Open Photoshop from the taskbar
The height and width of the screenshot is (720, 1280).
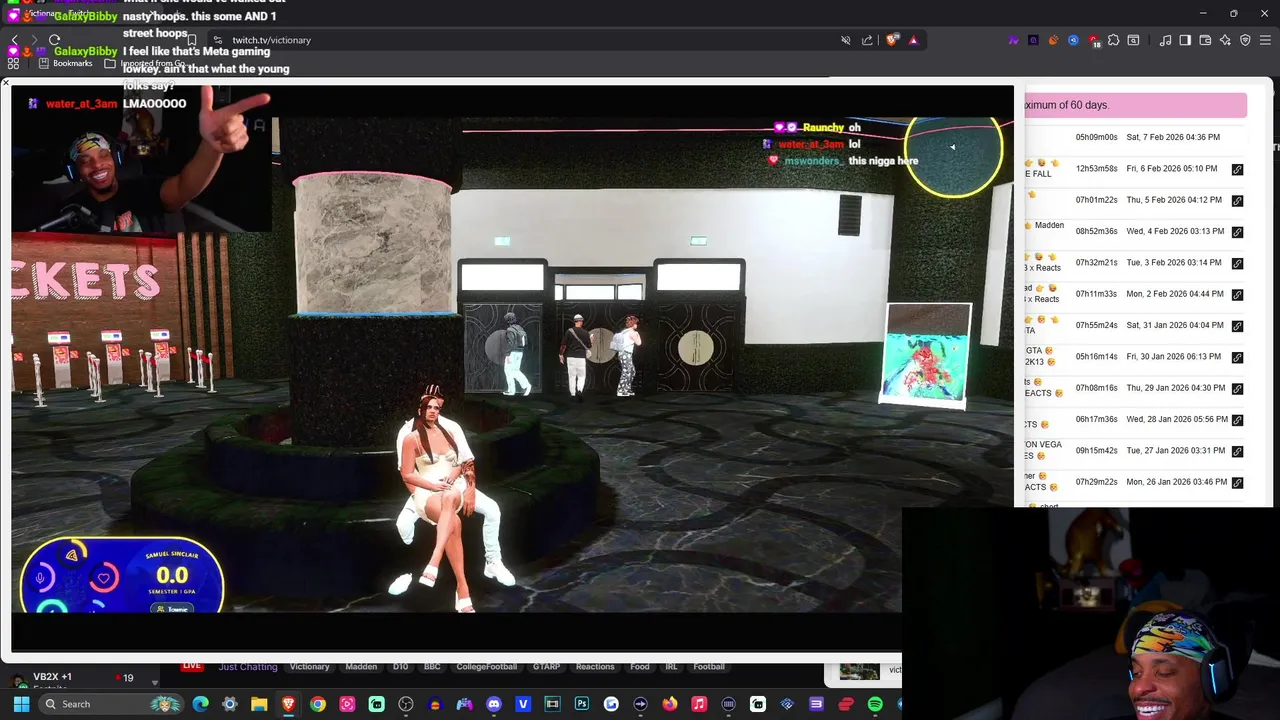[x=581, y=704]
